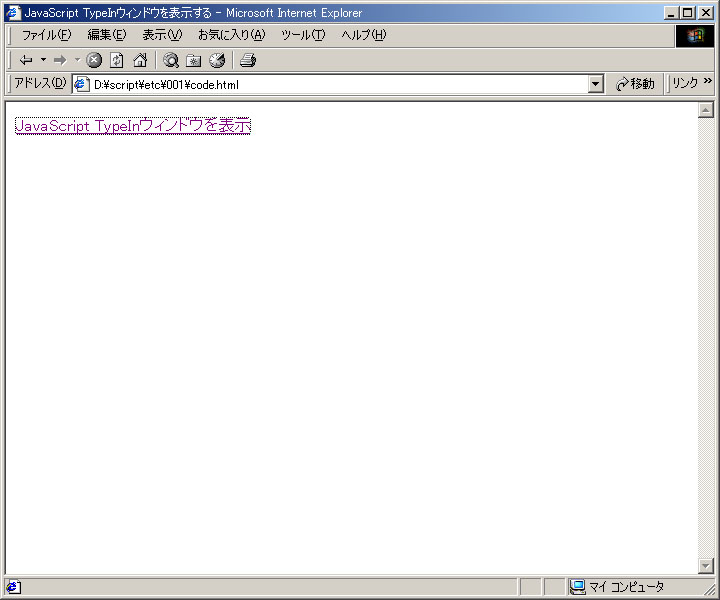The image size is (720, 600).
Task: Maximize the Internet Explorer window
Action: (687, 13)
